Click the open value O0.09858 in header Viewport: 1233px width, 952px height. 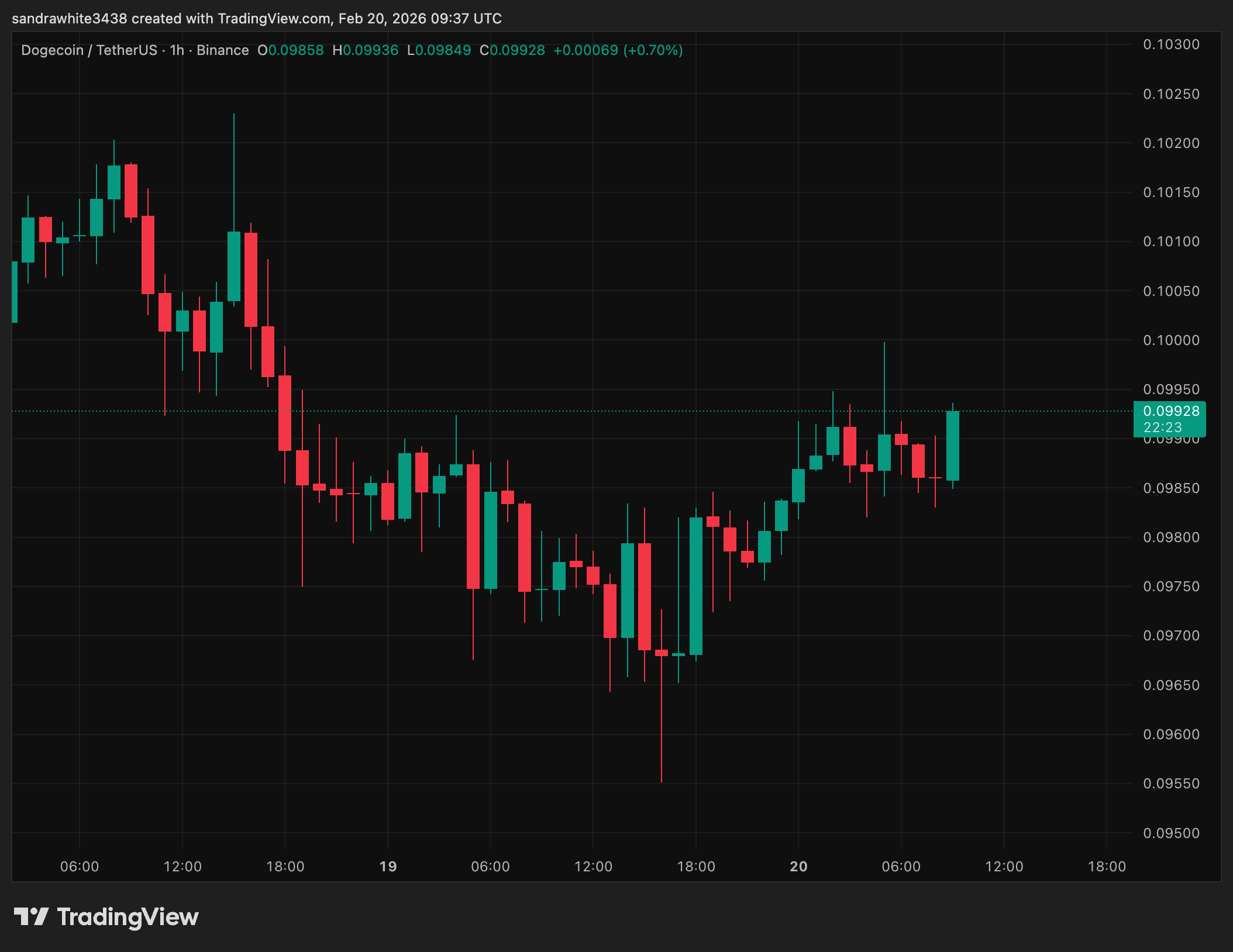[291, 50]
